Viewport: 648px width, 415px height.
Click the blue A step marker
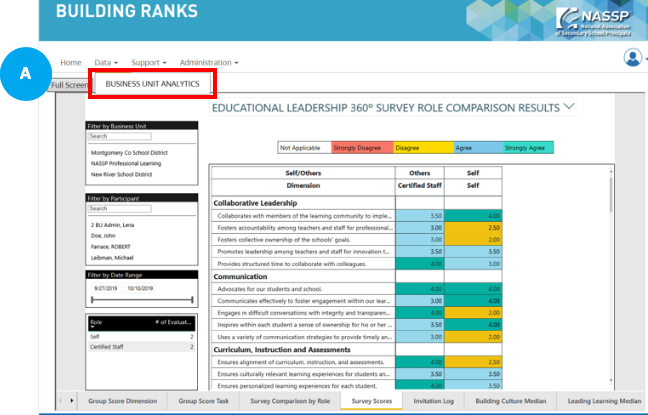(23, 75)
